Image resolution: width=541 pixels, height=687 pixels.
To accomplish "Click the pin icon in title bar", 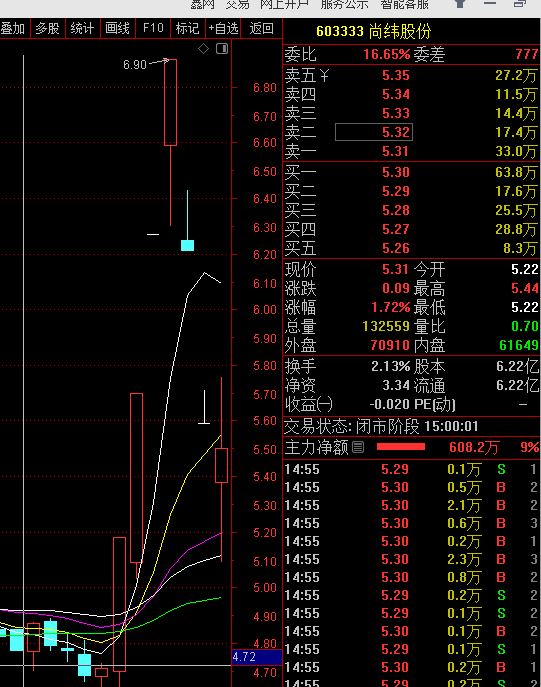I will point(460,4).
